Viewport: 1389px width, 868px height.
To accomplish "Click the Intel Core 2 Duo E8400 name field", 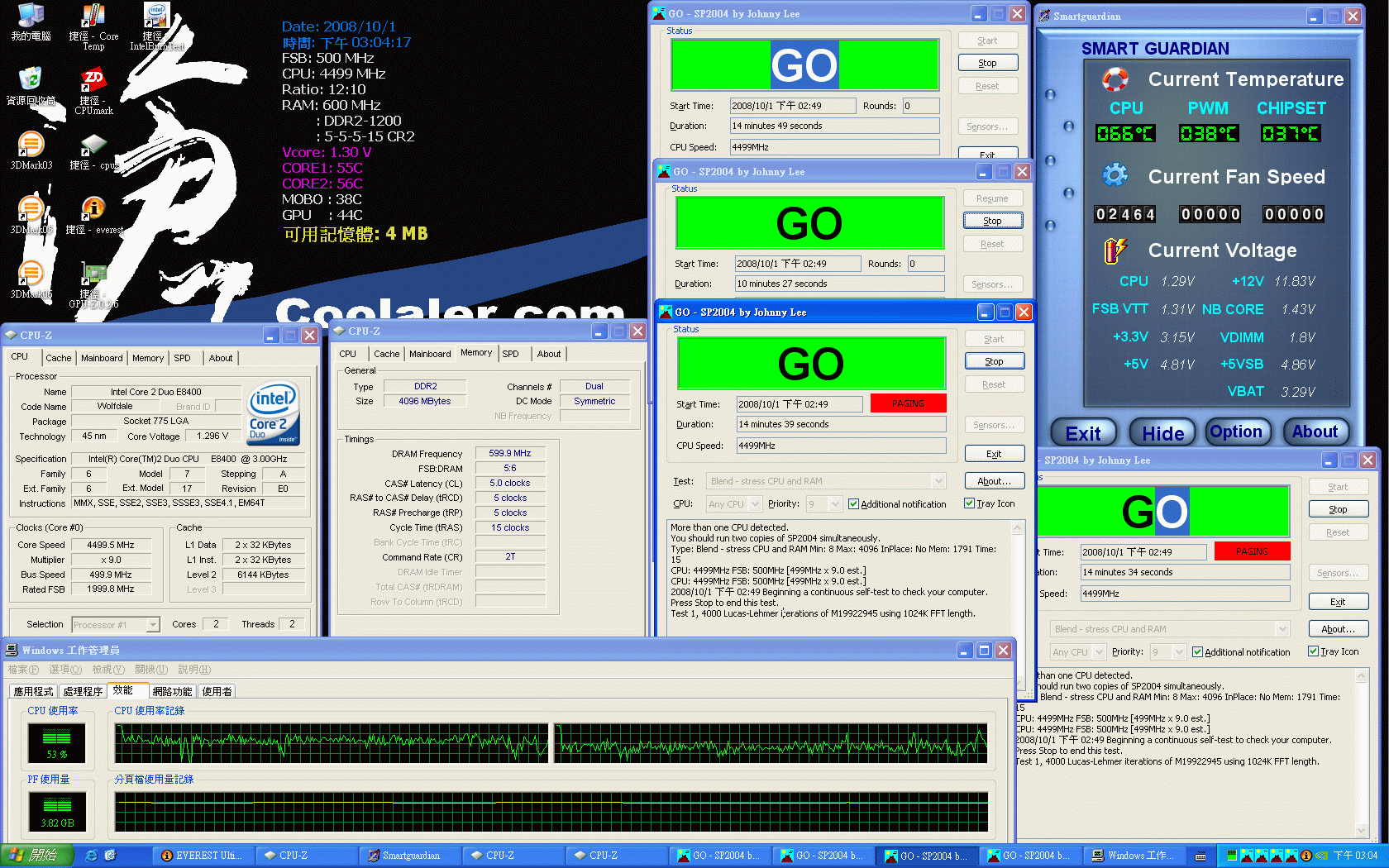I will (155, 392).
